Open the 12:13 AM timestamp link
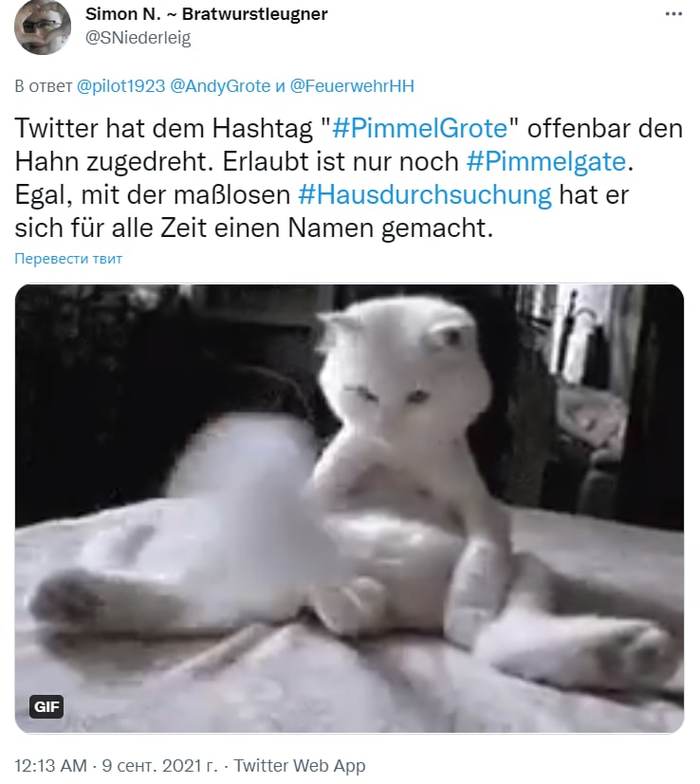The width and height of the screenshot is (700, 784). point(50,766)
